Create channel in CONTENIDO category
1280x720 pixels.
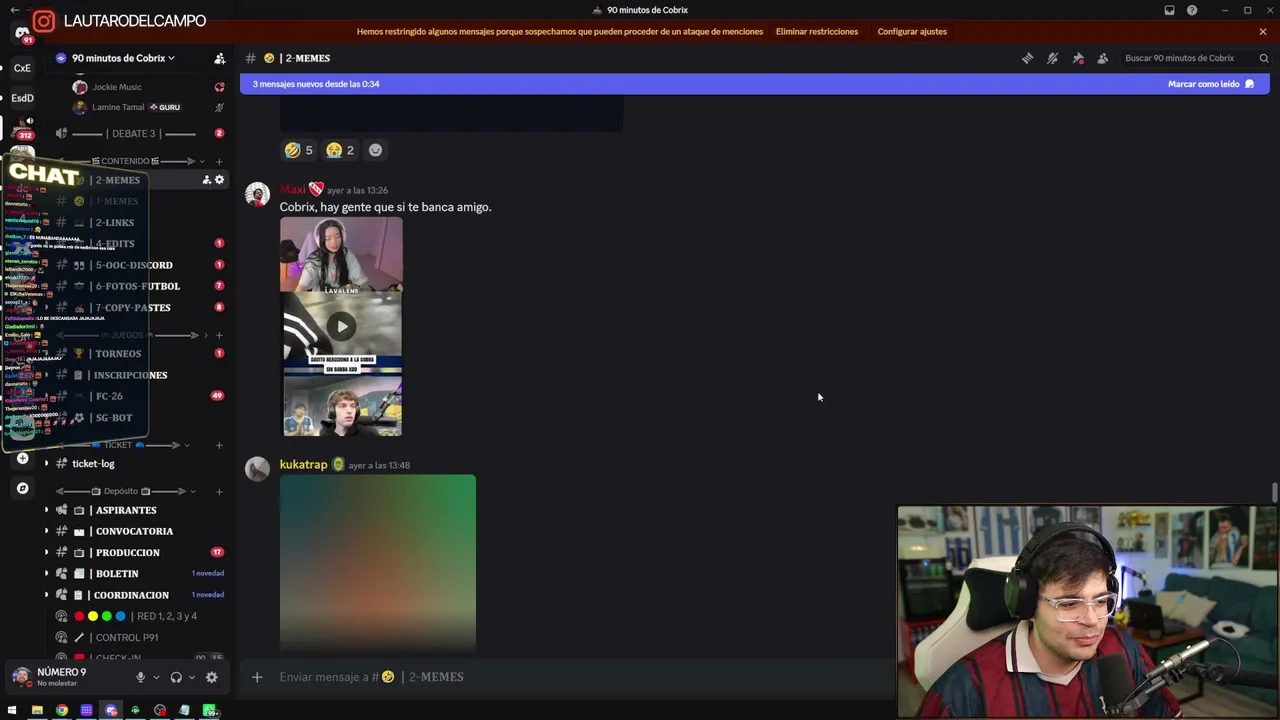(220, 161)
